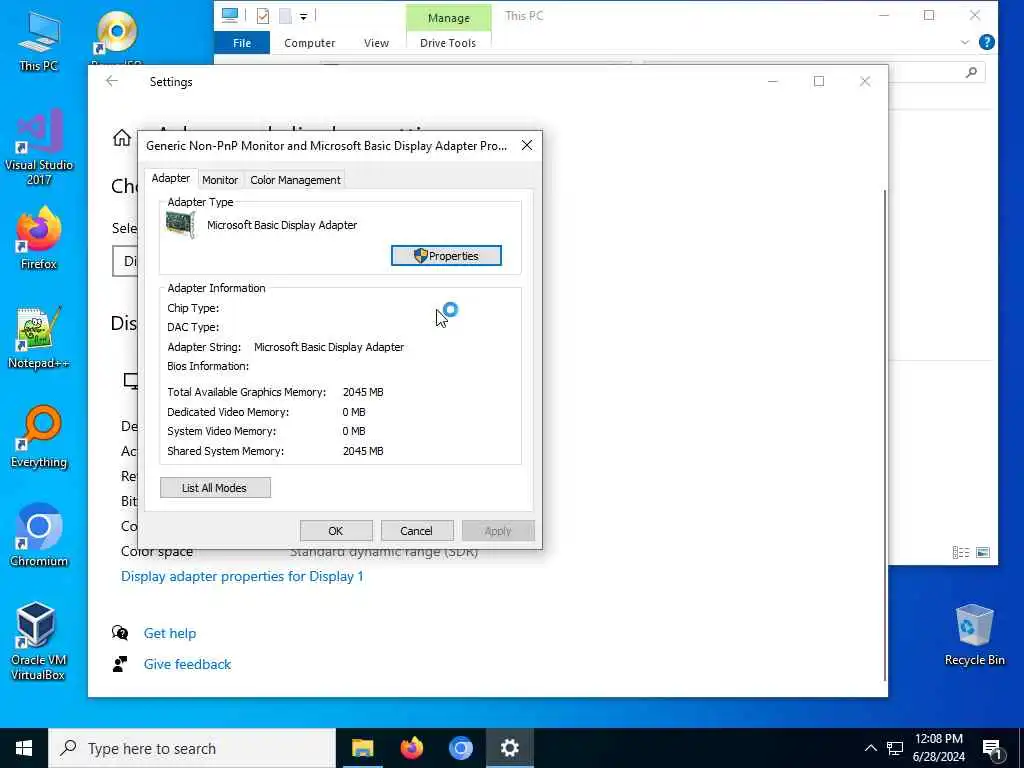Open the This PC desktop icon
Viewport: 1024px width, 768px height.
click(x=39, y=41)
